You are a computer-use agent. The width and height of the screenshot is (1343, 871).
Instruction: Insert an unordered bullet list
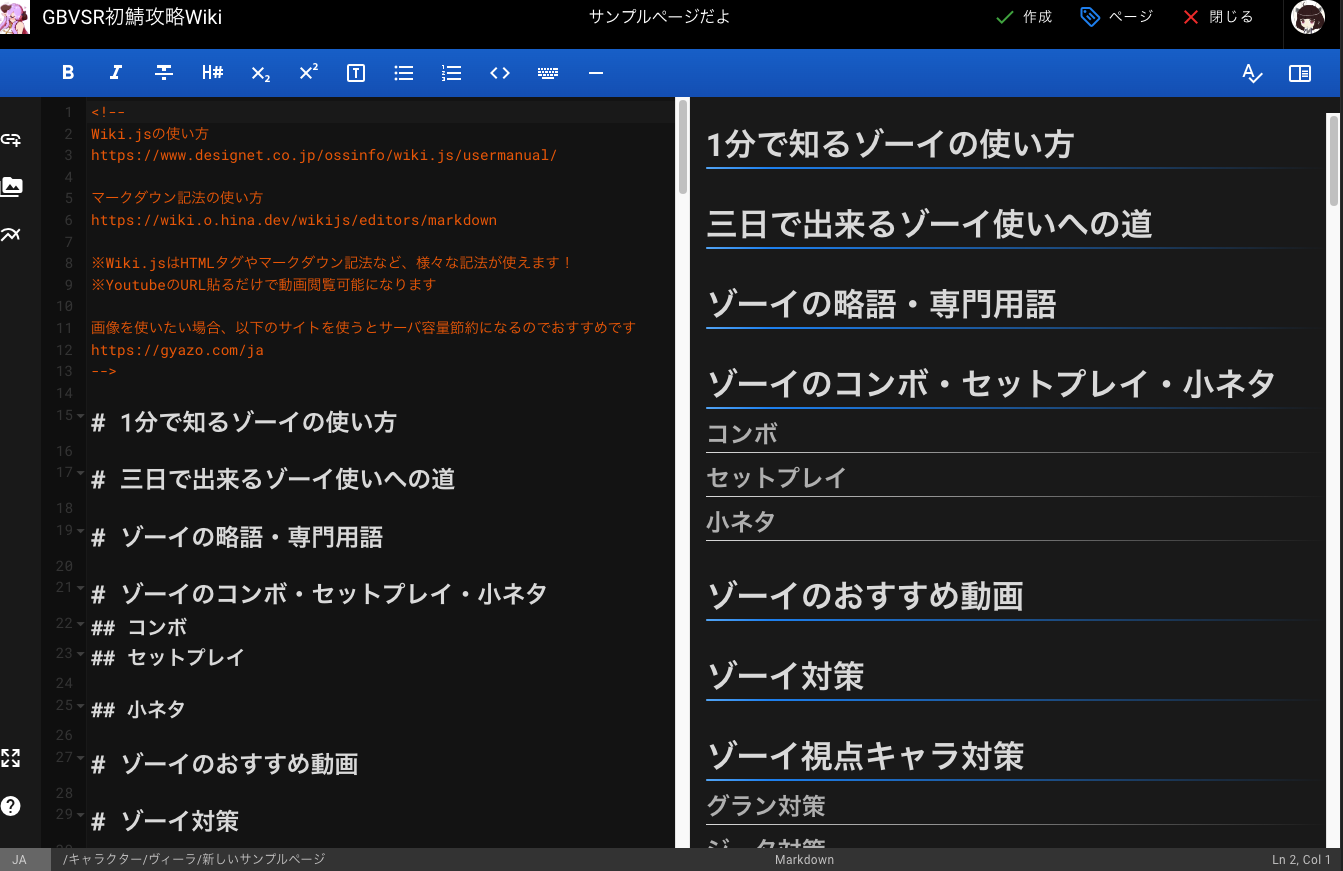point(404,72)
